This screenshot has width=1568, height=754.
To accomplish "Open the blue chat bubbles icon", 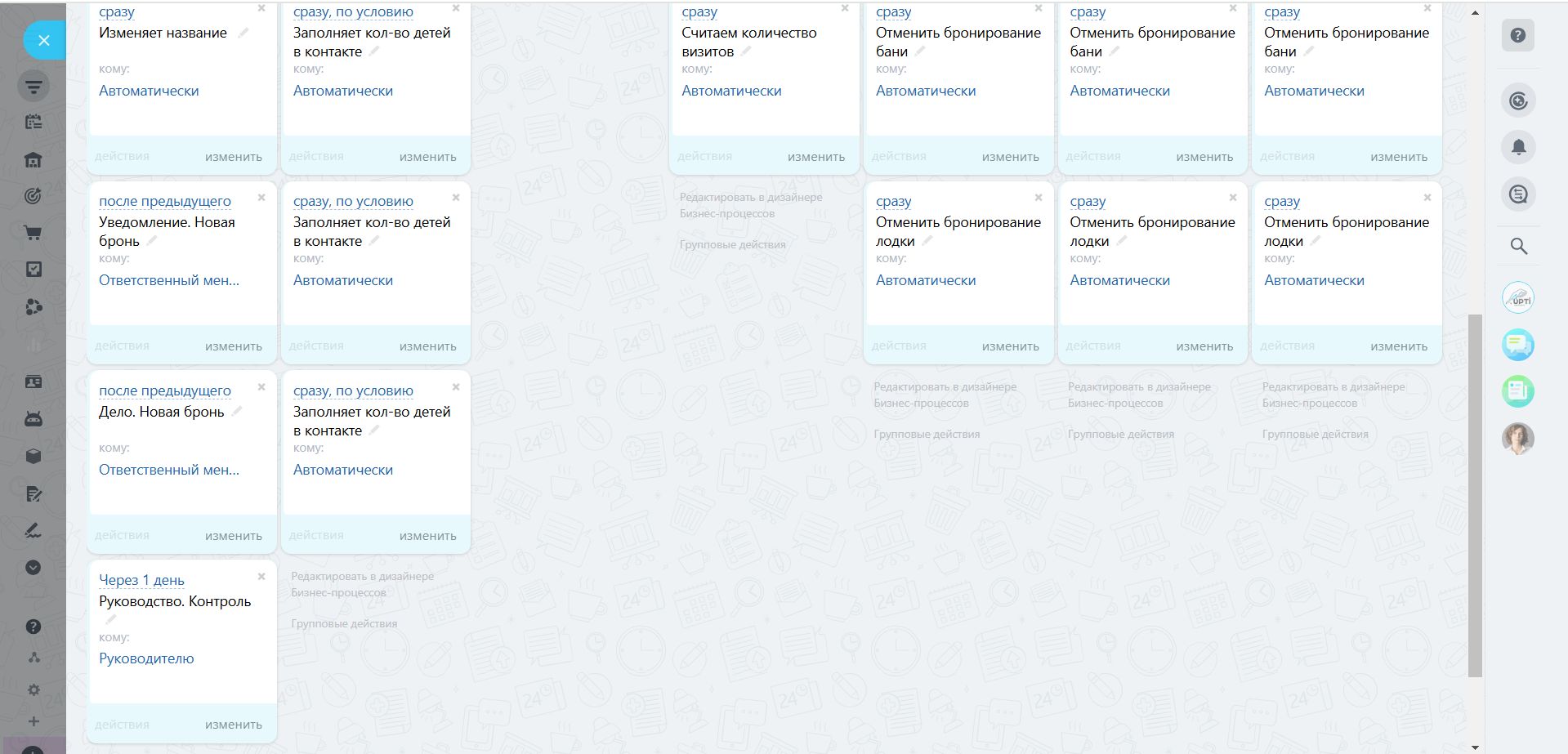I will tap(1518, 344).
